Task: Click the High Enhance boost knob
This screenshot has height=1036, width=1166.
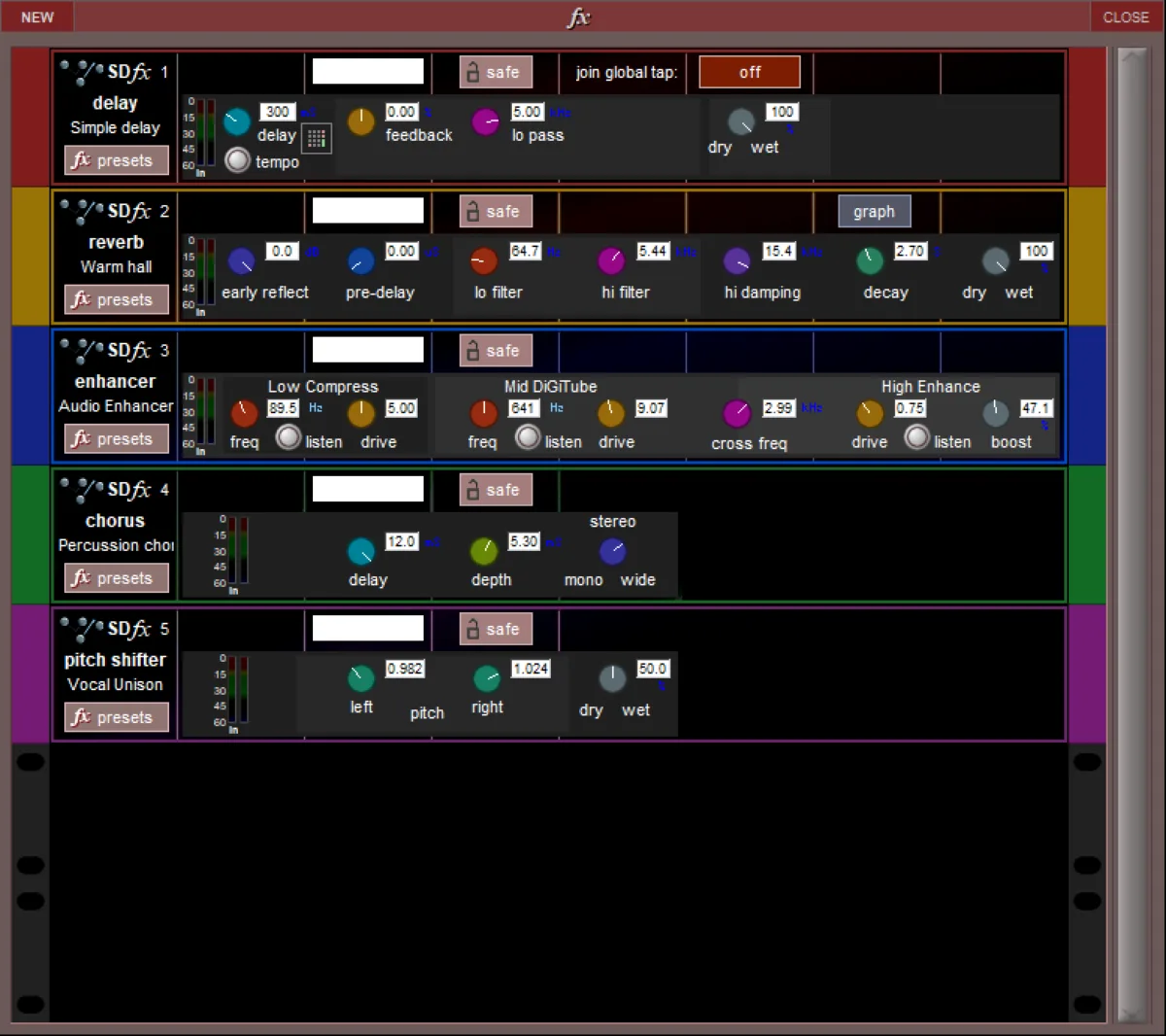Action: (x=996, y=413)
